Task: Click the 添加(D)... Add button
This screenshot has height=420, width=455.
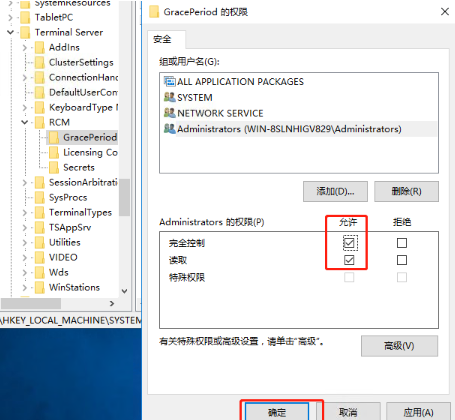Action: (x=335, y=191)
